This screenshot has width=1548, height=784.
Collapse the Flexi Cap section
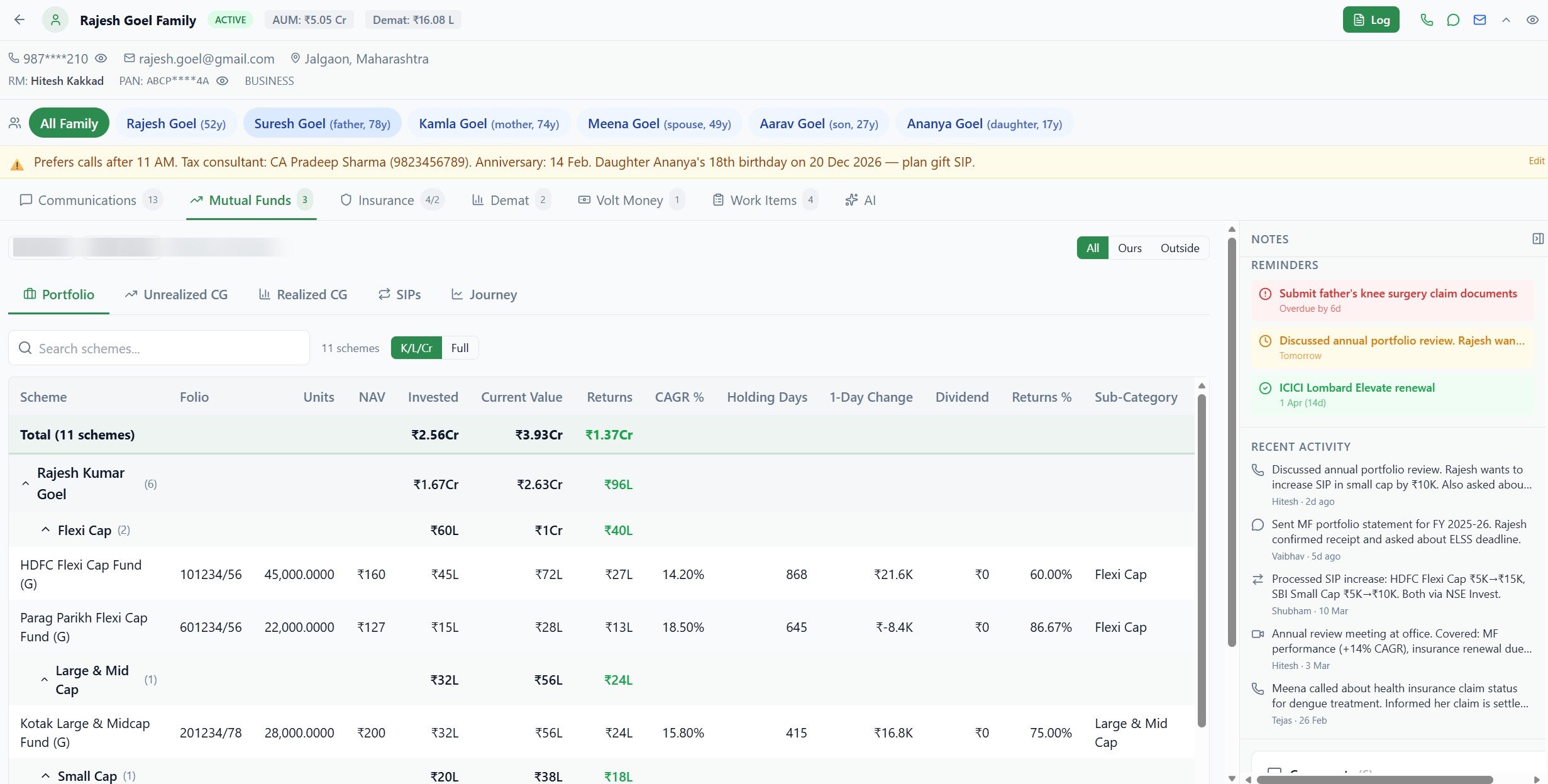coord(45,529)
